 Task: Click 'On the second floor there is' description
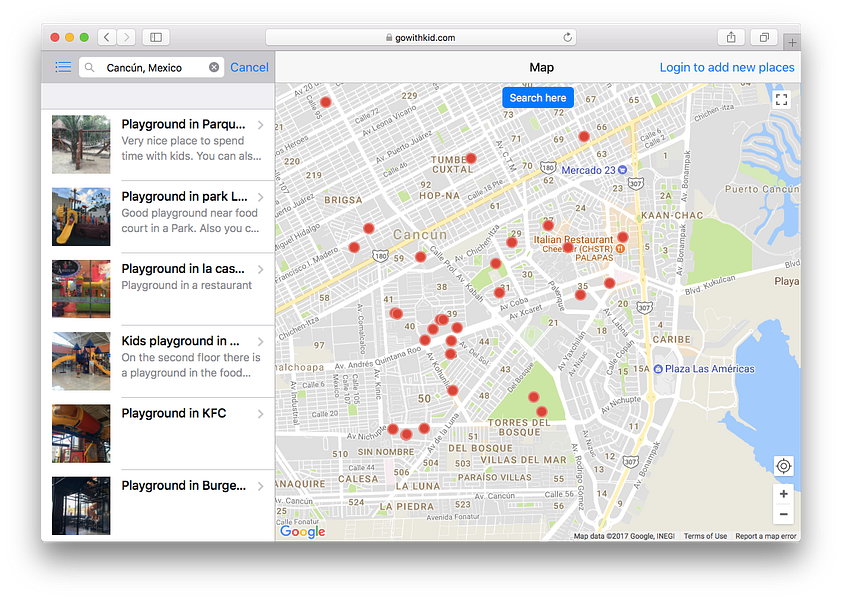191,358
